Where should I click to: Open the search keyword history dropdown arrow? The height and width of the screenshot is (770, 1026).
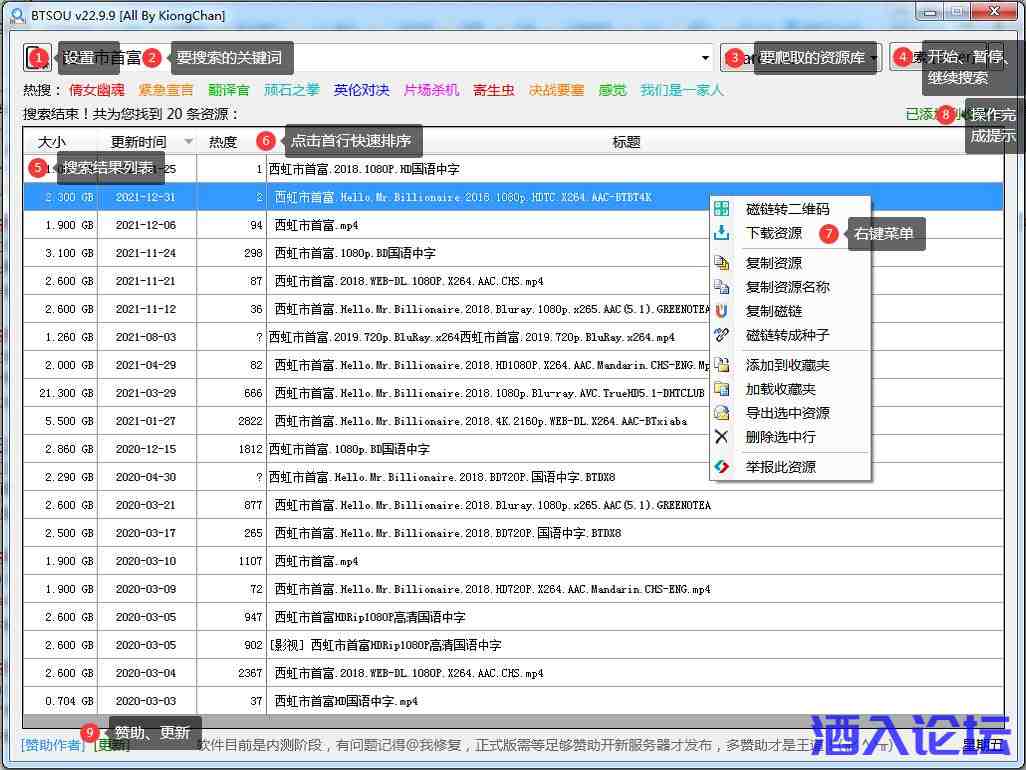(706, 58)
